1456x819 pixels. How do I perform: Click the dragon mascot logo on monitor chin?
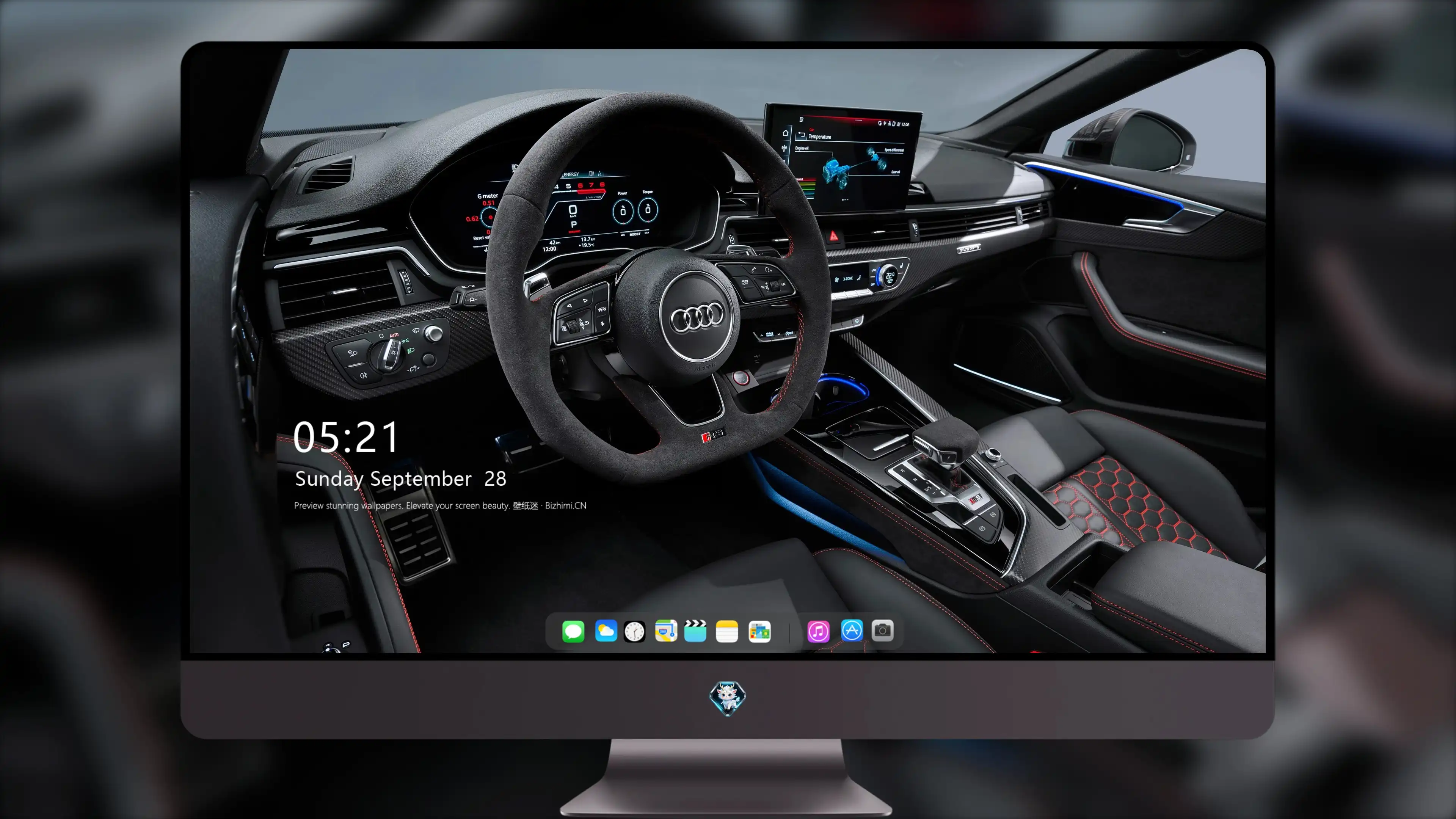(x=728, y=698)
